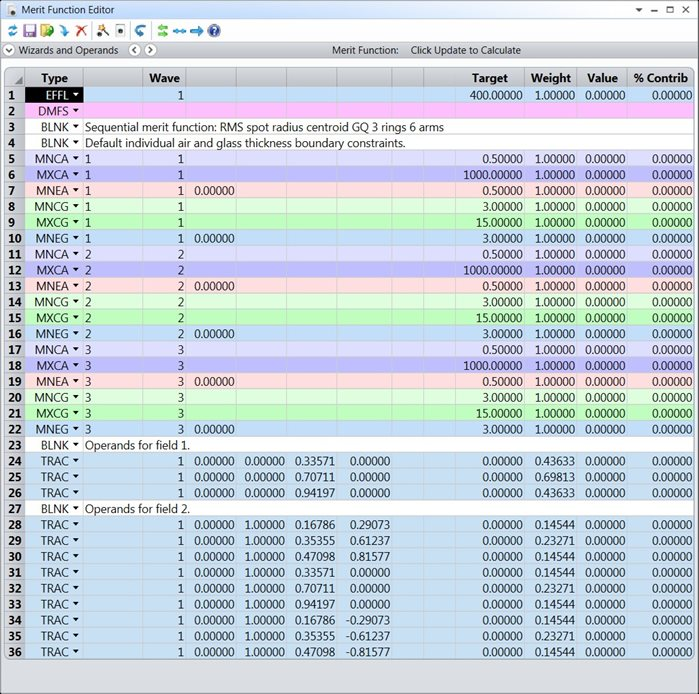The image size is (699, 694).
Task: Click the % Contrib column header
Action: pos(661,78)
